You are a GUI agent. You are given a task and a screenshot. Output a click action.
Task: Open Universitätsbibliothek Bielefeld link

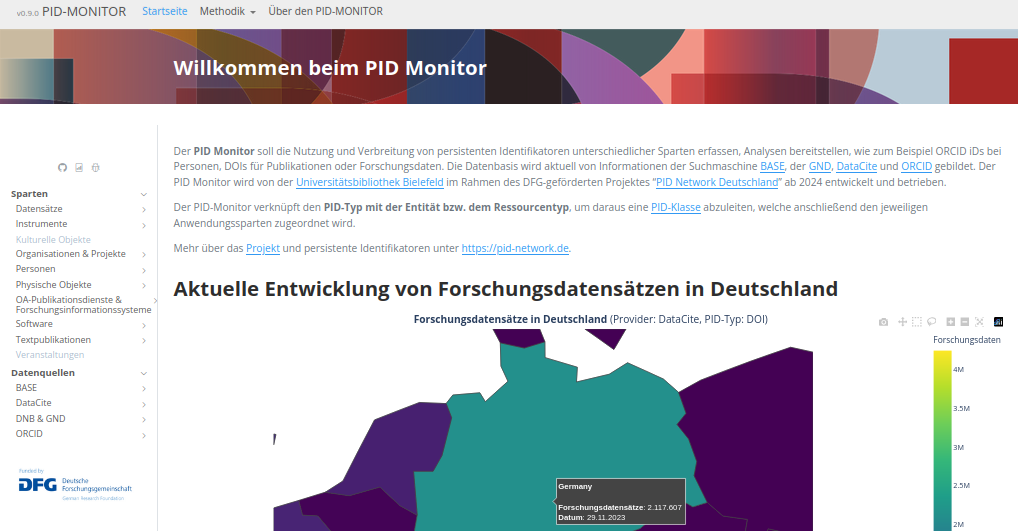point(369,182)
